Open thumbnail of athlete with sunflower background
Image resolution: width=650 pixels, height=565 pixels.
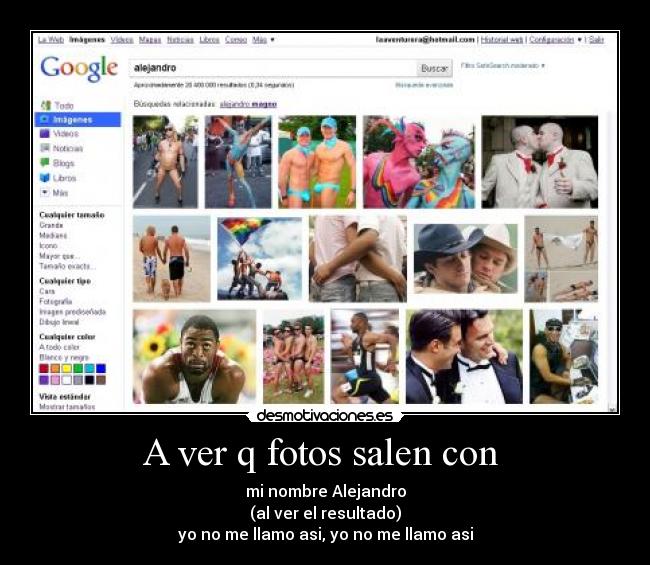[194, 356]
